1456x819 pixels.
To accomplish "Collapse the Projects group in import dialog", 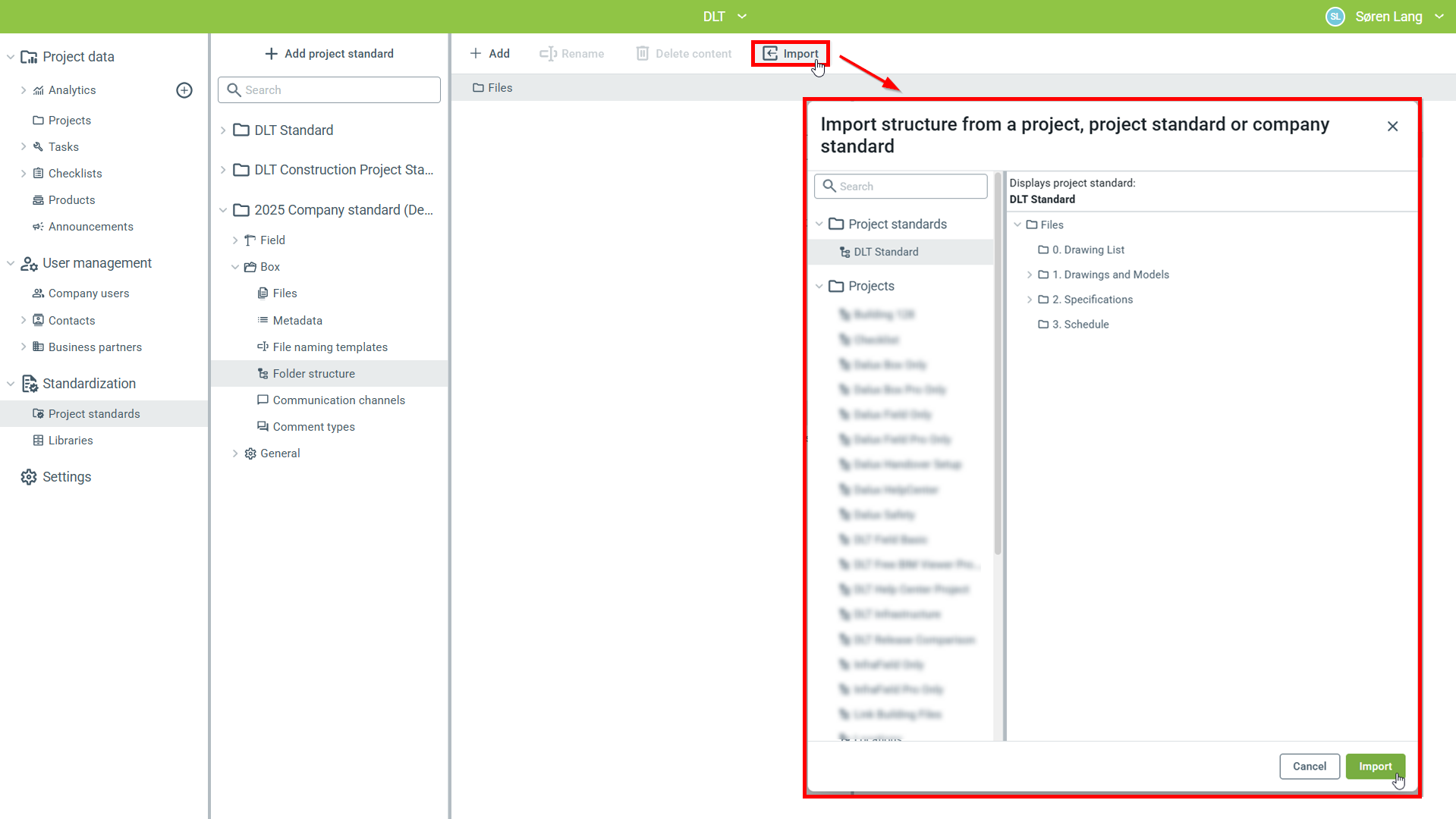I will pyautogui.click(x=819, y=286).
